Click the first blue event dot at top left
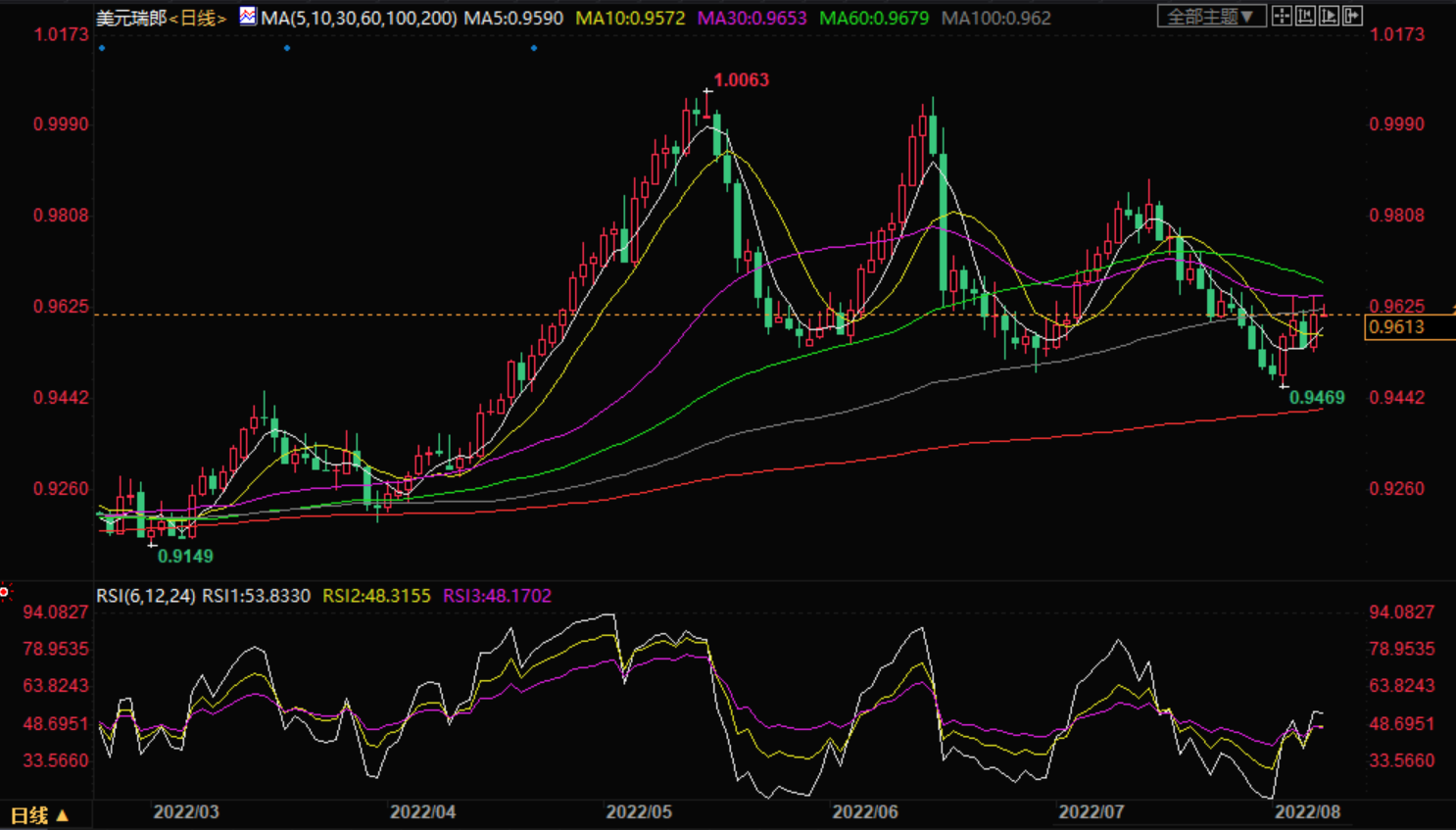The image size is (1456, 830). click(x=102, y=48)
